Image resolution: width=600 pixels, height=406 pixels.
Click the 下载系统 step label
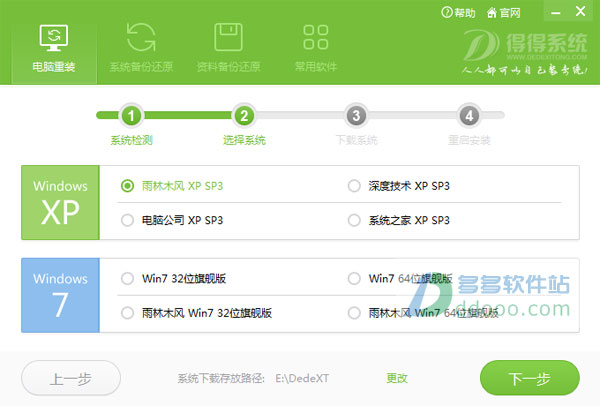tap(356, 140)
